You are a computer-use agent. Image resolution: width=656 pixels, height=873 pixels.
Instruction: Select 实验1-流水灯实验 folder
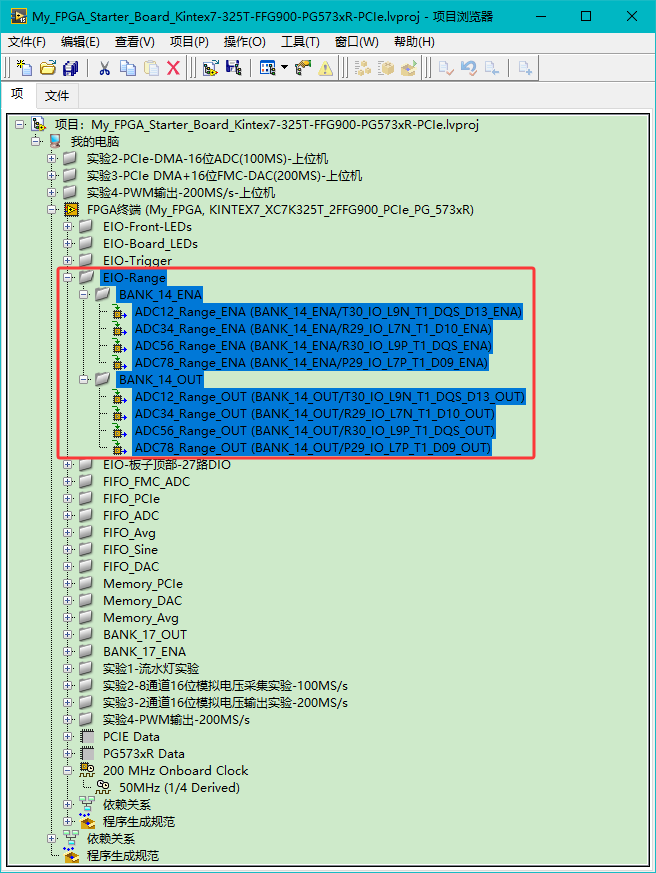point(150,668)
